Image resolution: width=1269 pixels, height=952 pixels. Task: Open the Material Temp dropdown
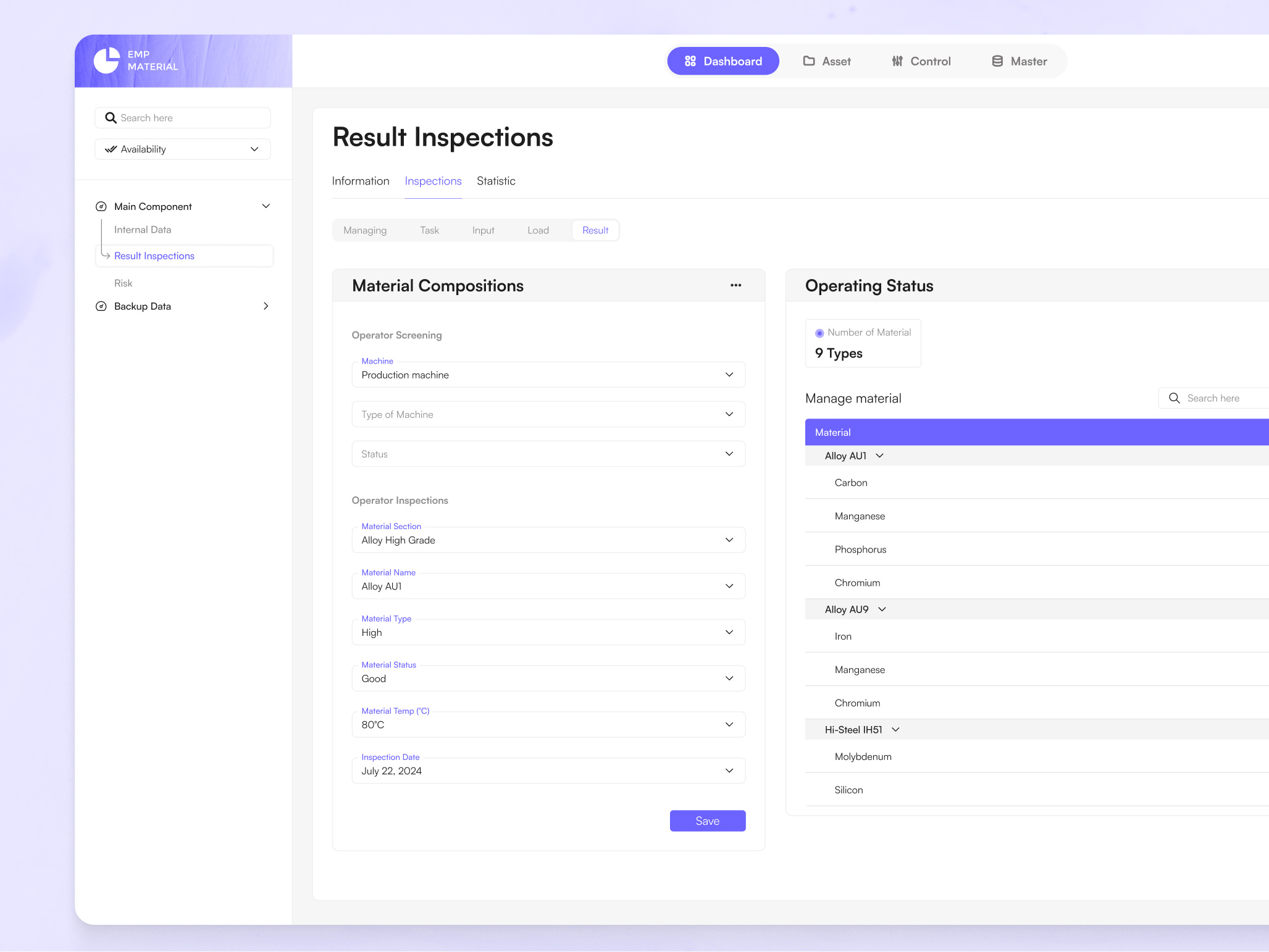pos(548,725)
